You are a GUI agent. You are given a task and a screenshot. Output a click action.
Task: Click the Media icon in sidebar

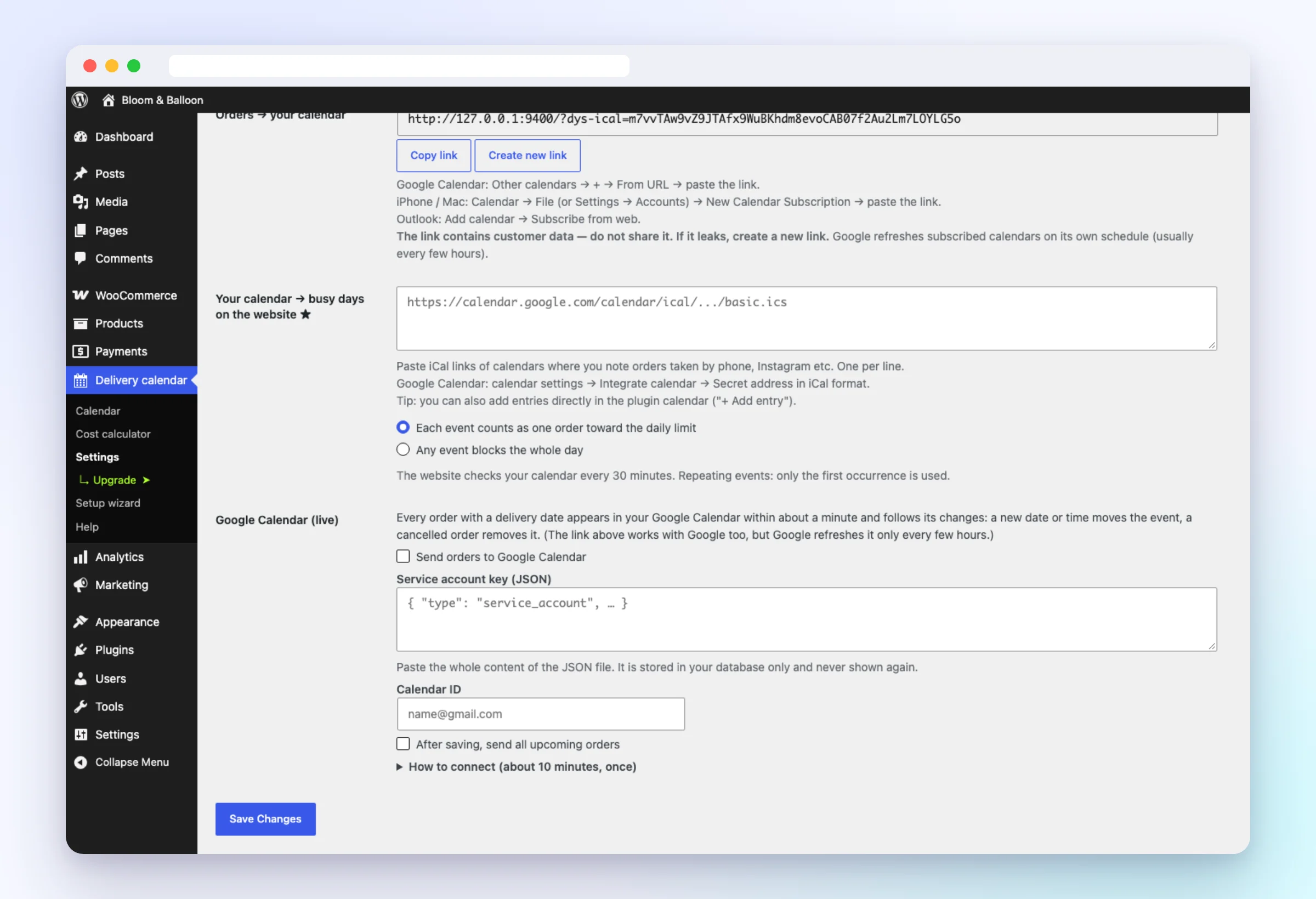click(x=81, y=202)
